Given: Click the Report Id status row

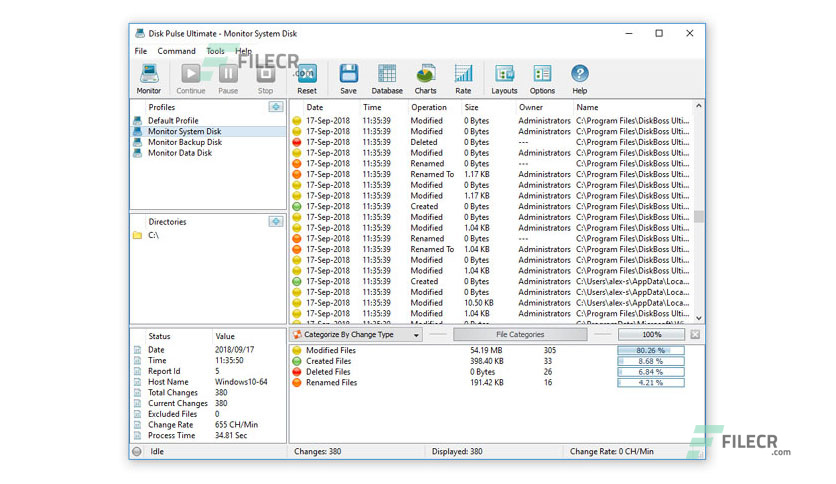Looking at the screenshot, I should point(208,372).
